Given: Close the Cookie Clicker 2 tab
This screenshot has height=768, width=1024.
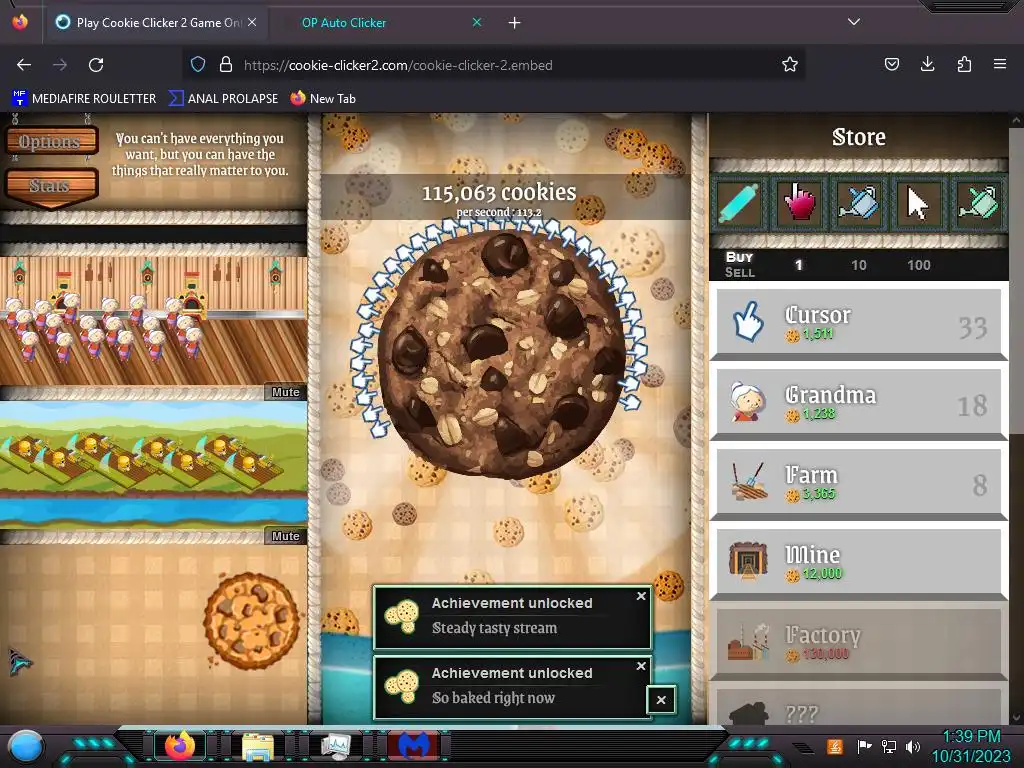Looking at the screenshot, I should click(x=252, y=22).
